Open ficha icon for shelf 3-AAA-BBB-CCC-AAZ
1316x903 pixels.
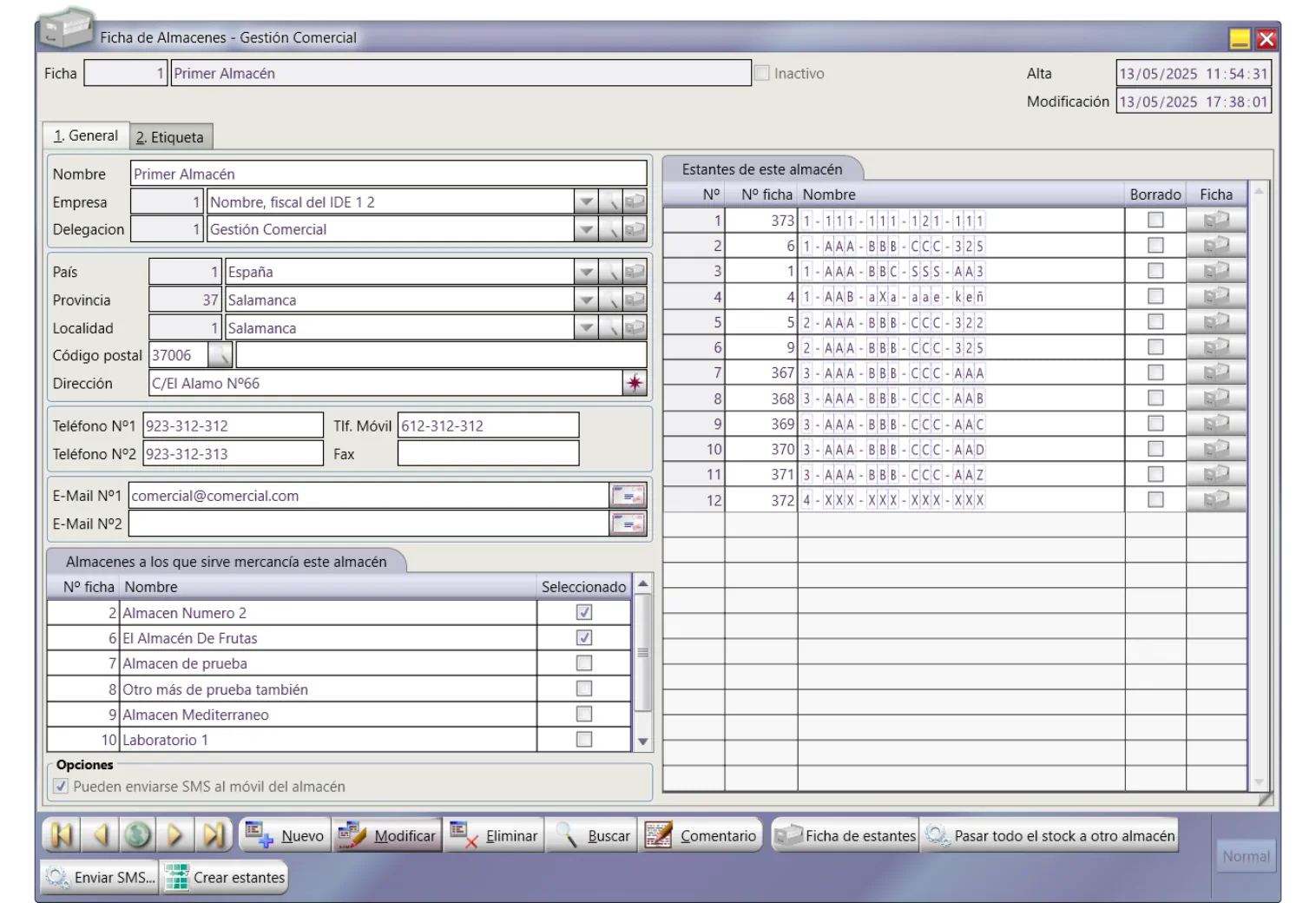click(1216, 474)
